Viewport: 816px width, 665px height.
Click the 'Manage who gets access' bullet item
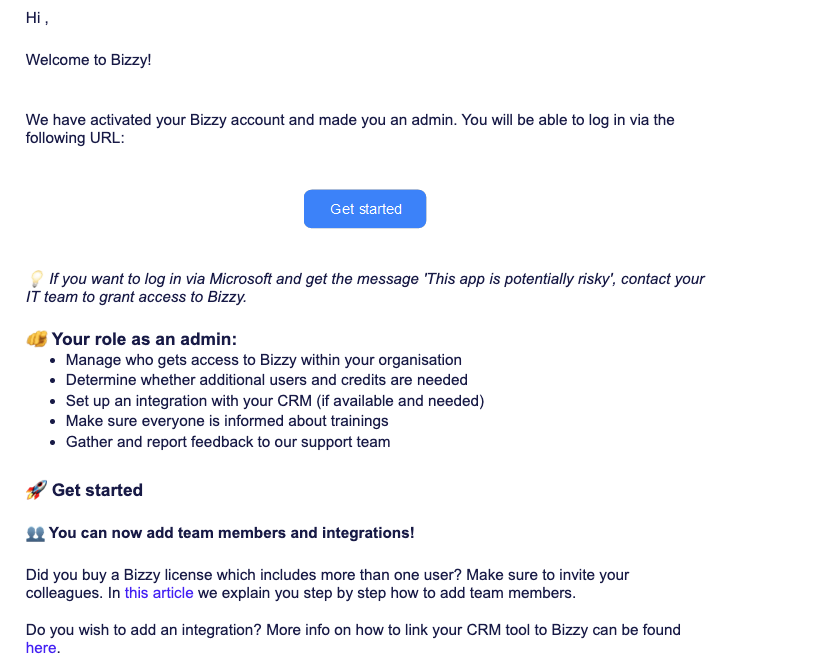point(263,360)
